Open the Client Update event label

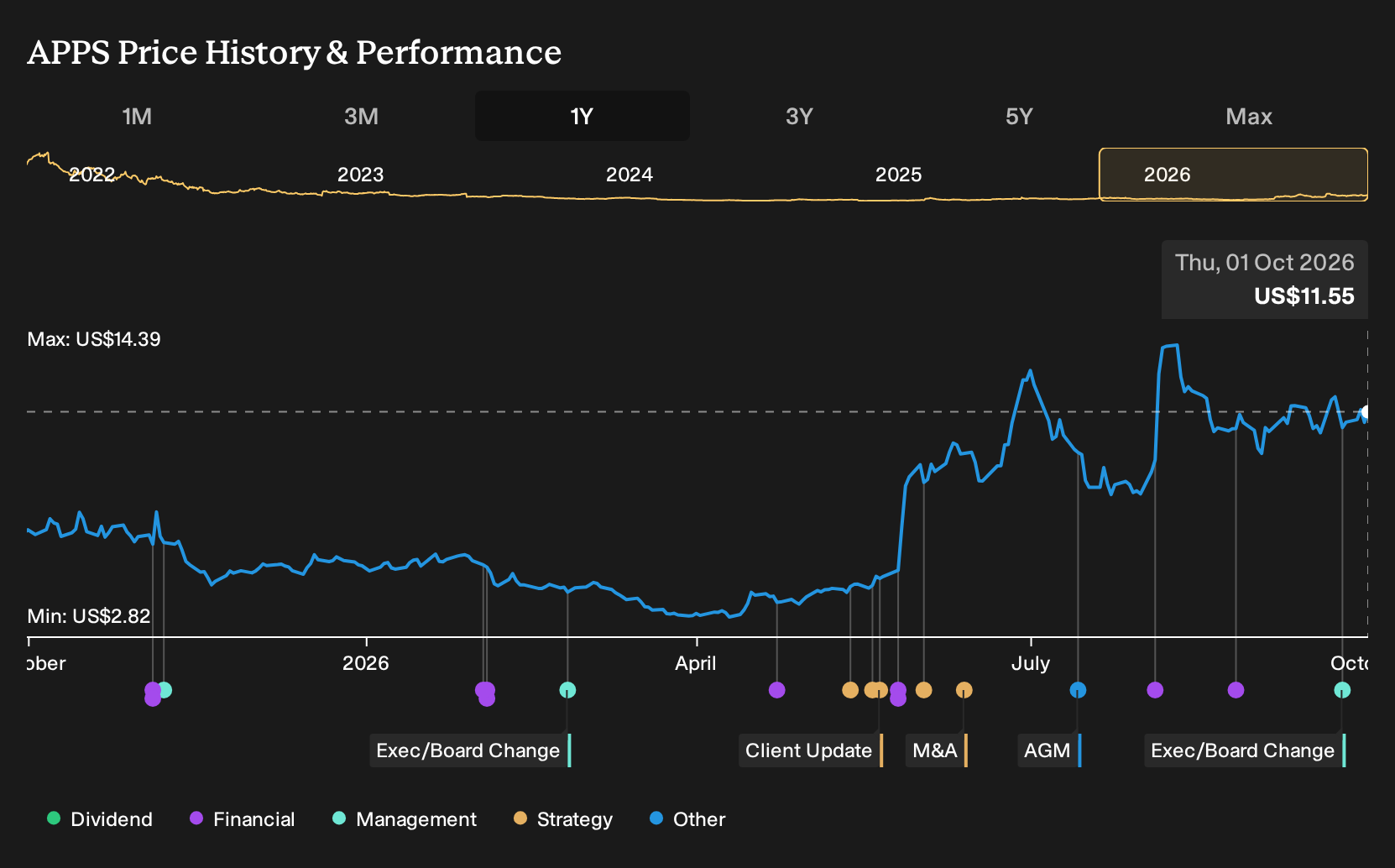click(811, 750)
